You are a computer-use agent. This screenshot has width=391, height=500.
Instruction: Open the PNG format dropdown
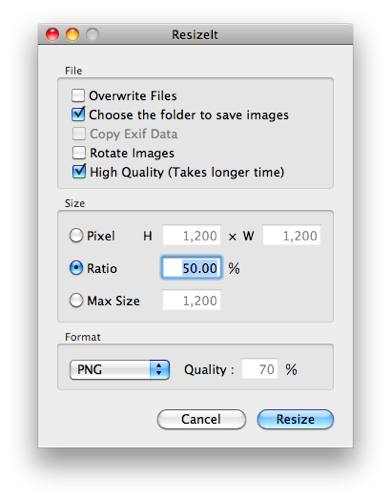[120, 369]
